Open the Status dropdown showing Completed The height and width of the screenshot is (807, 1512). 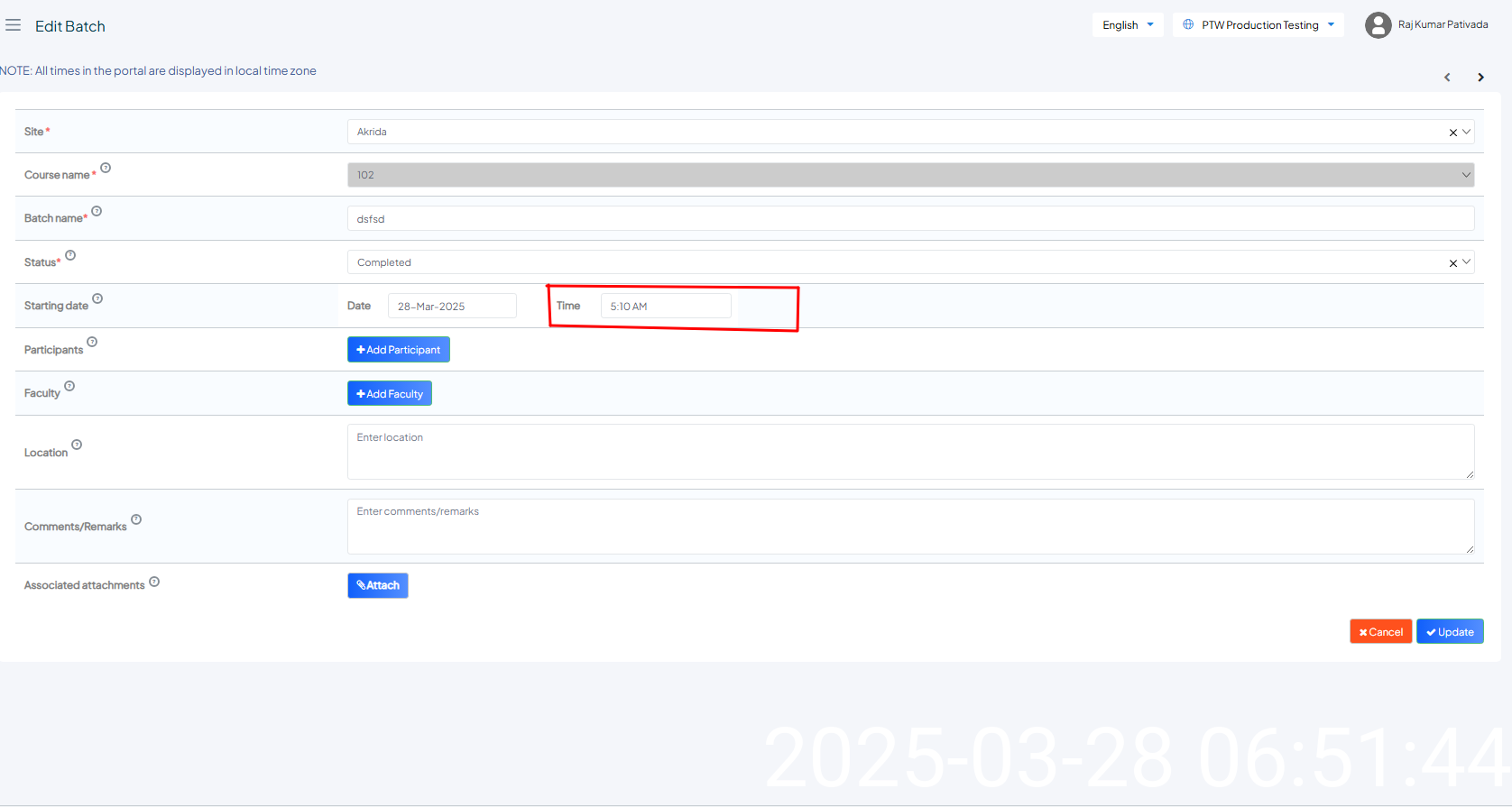click(902, 262)
